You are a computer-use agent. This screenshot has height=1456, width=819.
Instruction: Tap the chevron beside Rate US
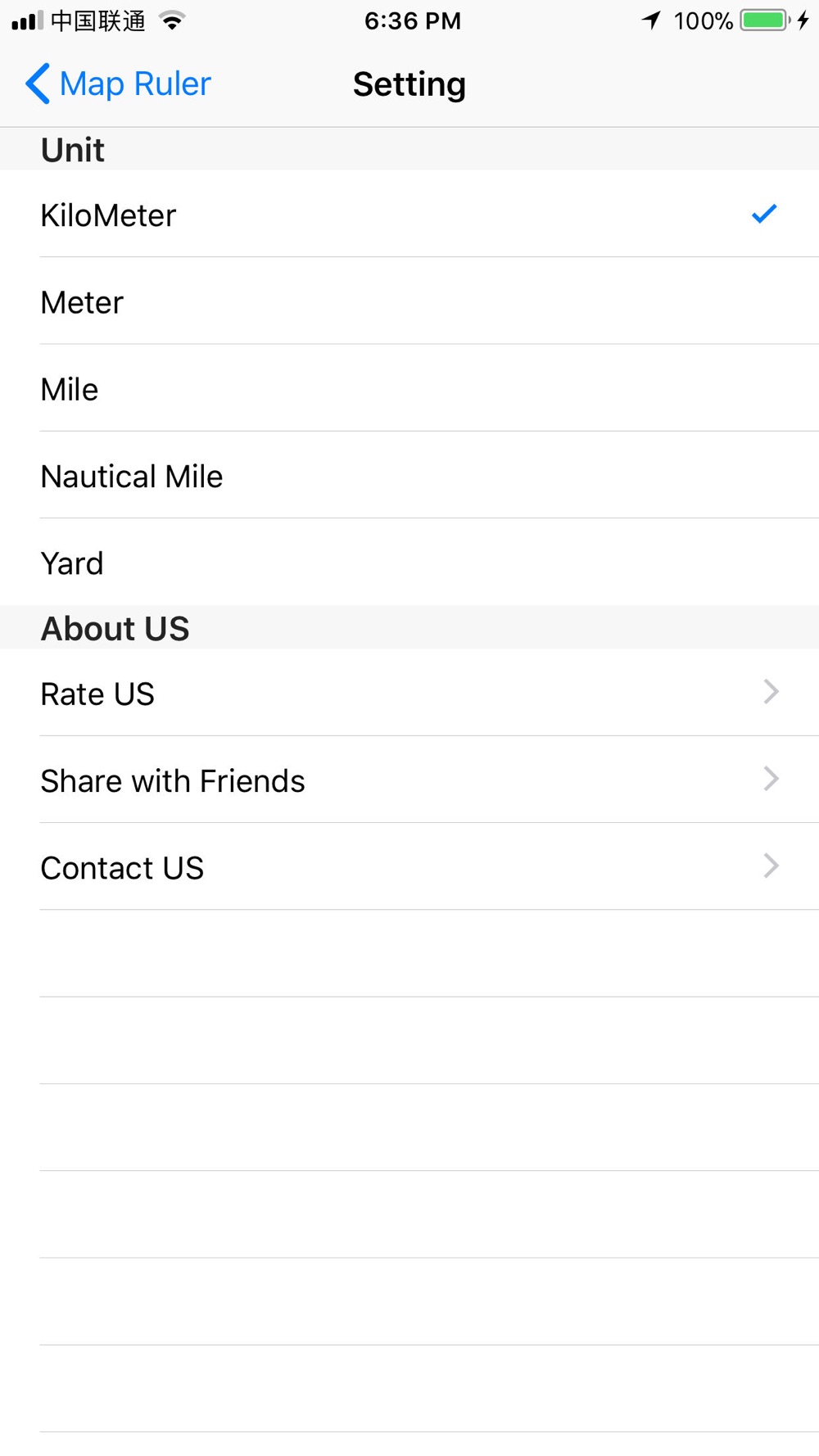(771, 692)
